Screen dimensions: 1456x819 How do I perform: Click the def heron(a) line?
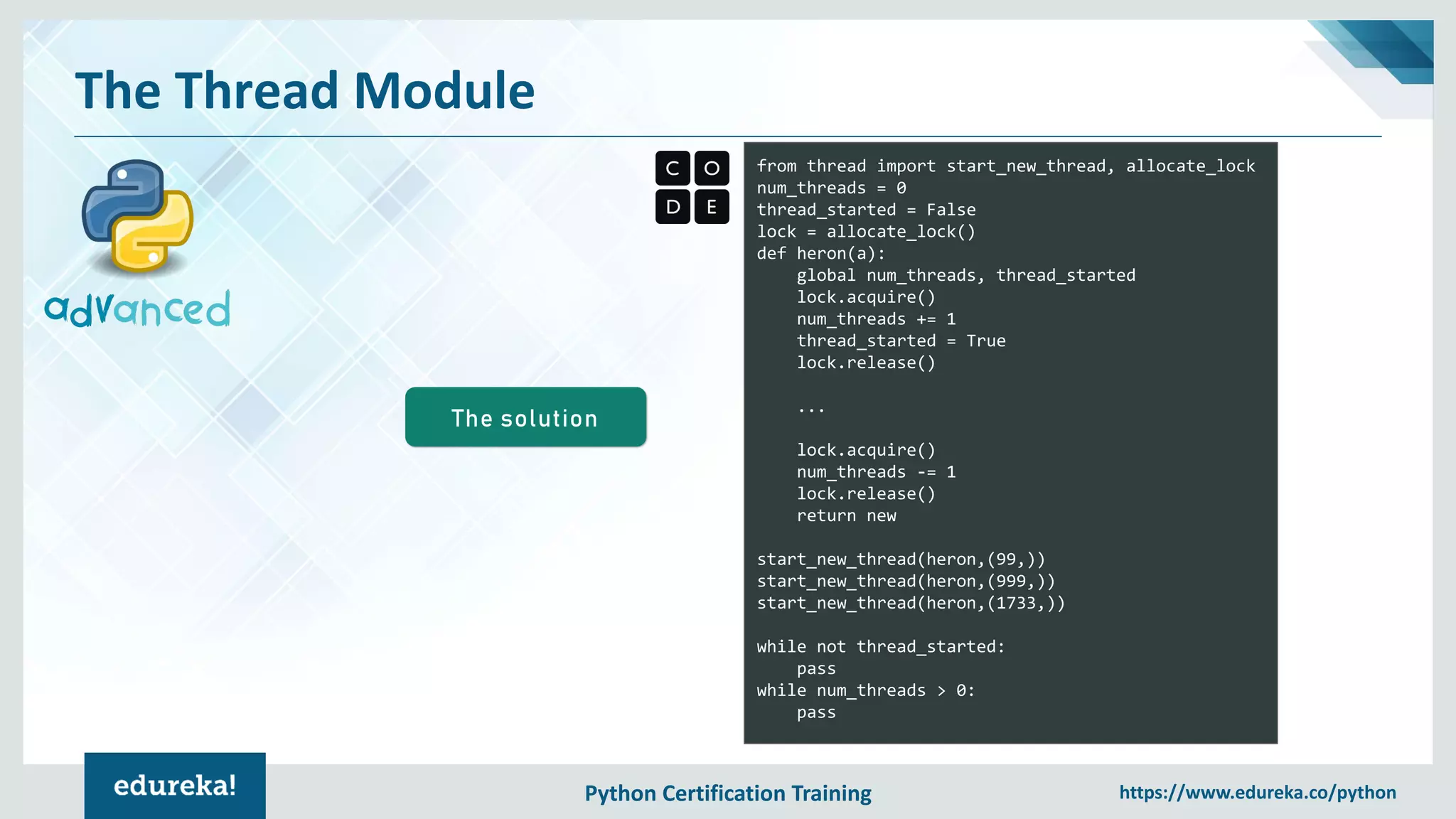[x=820, y=254]
